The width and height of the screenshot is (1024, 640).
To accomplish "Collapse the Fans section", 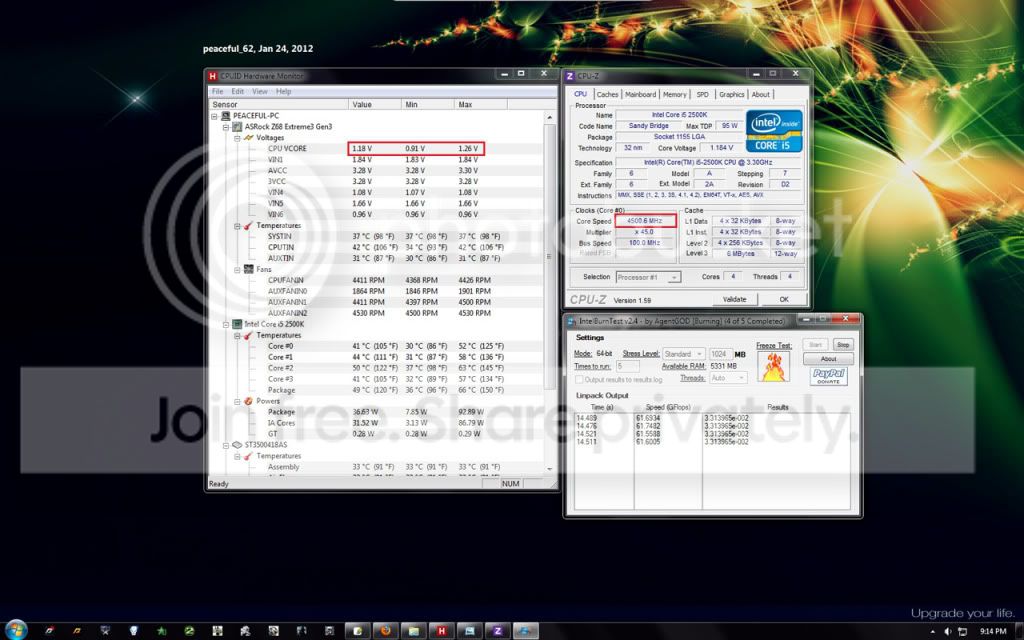I will (x=237, y=269).
